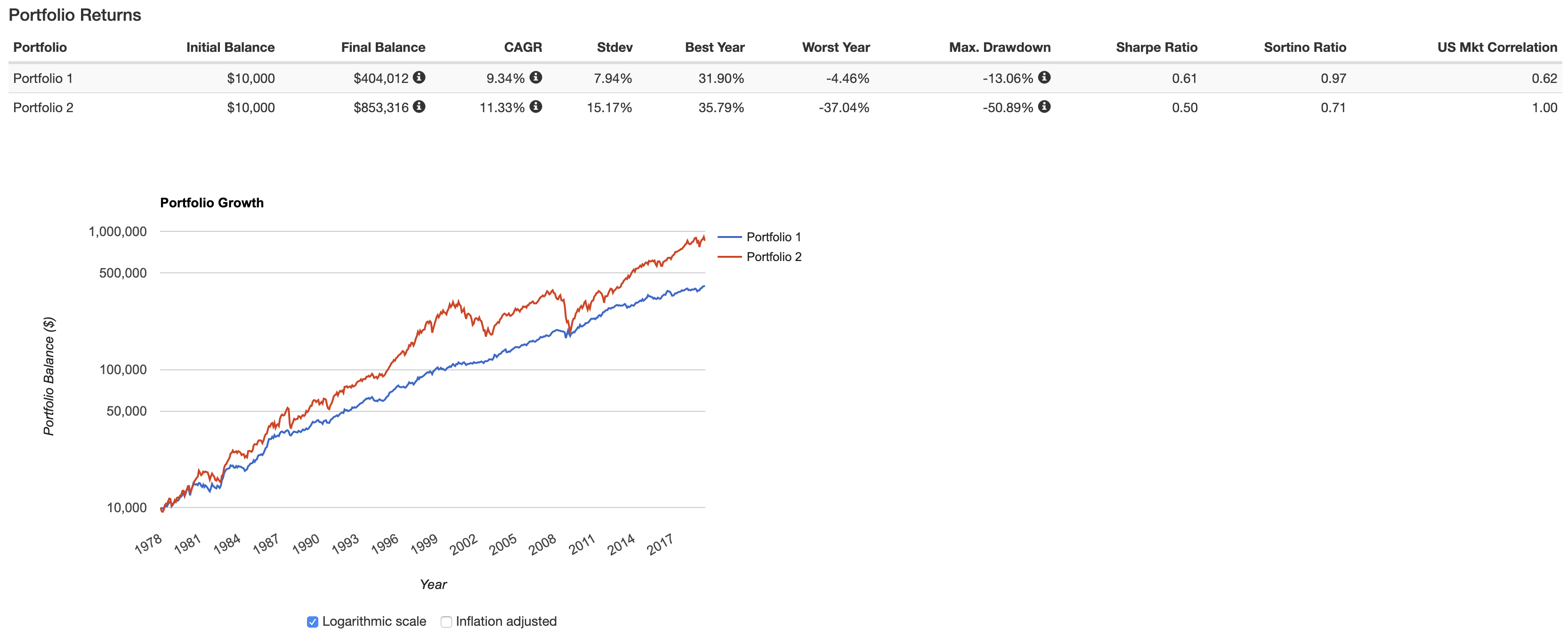Click the Final Balance column header
The height and width of the screenshot is (638, 1568).
pyautogui.click(x=383, y=48)
